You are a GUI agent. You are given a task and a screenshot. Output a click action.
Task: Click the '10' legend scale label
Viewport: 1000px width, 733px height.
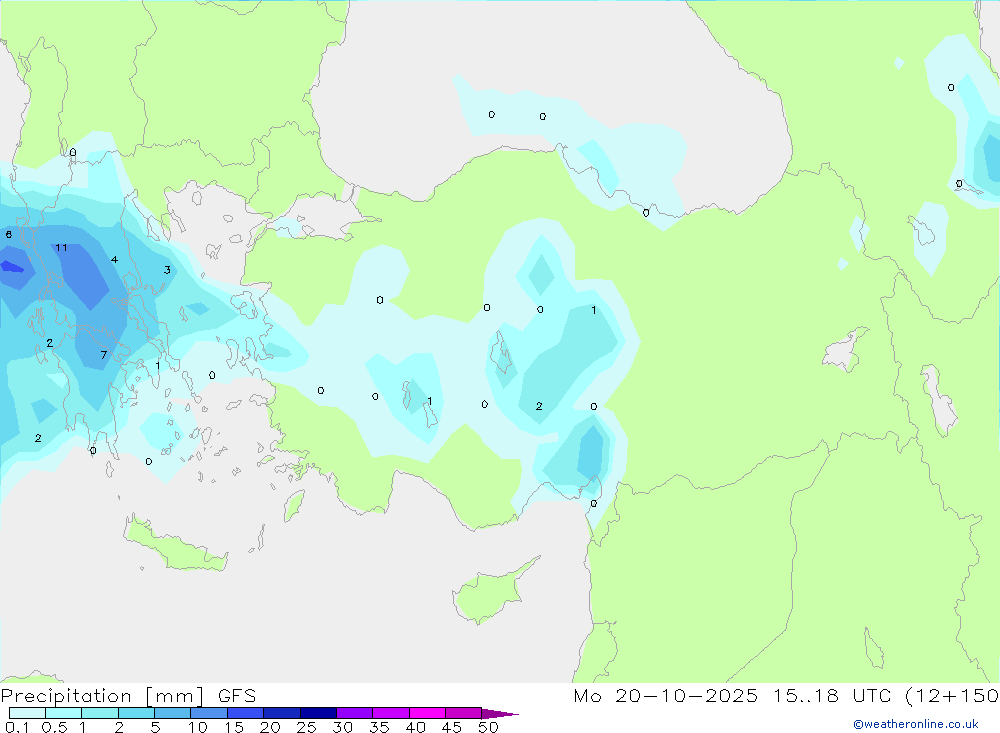click(198, 727)
